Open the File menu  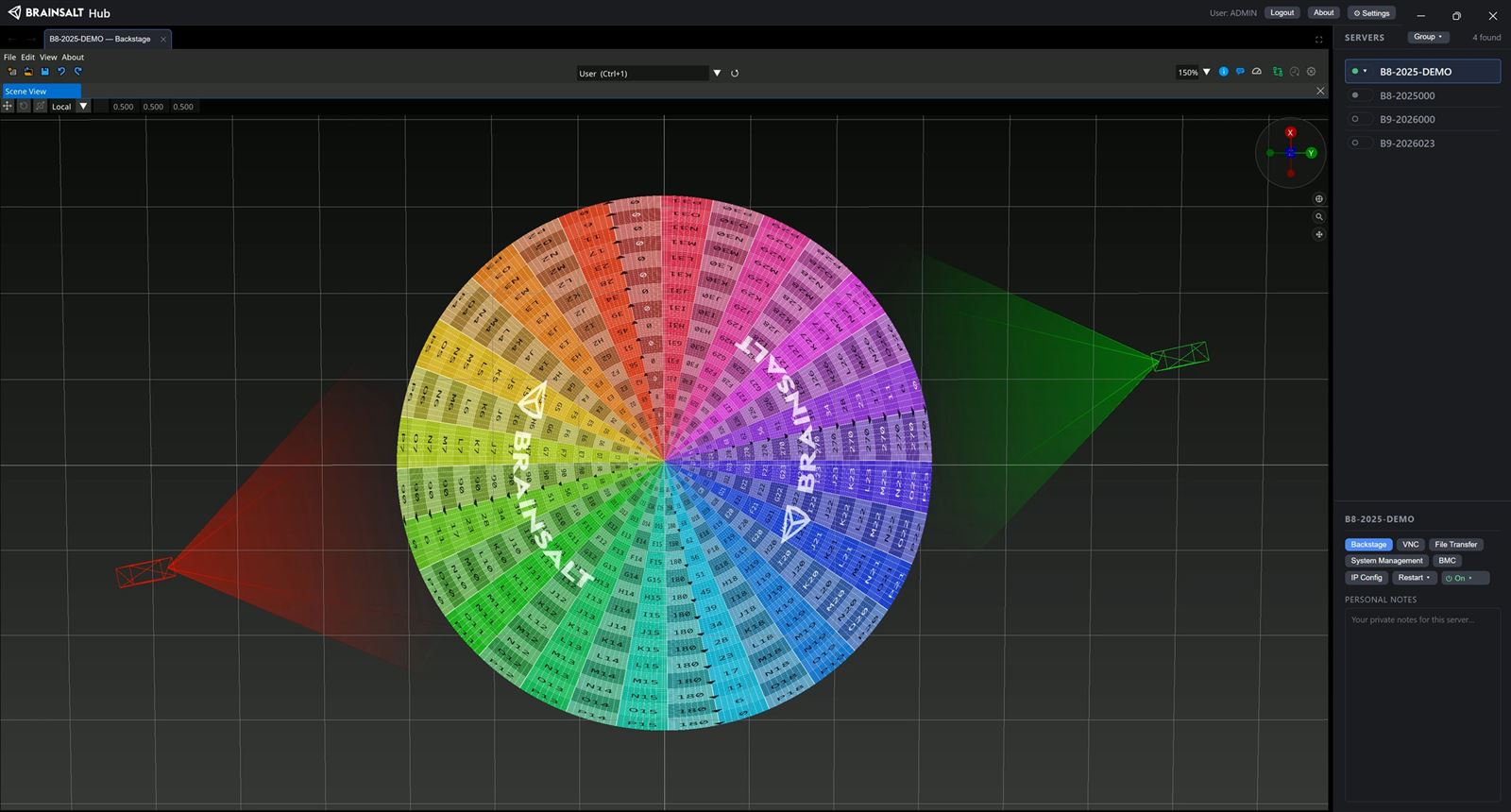(x=9, y=58)
